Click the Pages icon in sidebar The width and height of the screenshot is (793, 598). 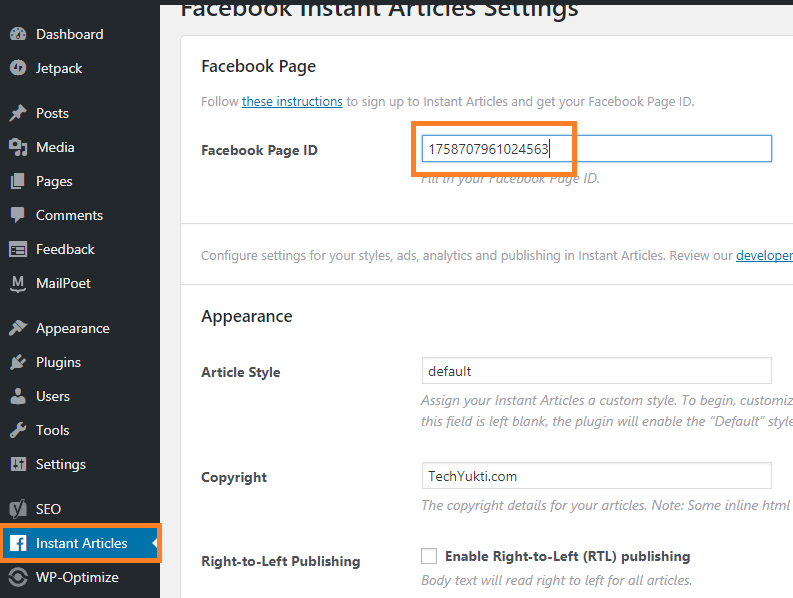[18, 181]
